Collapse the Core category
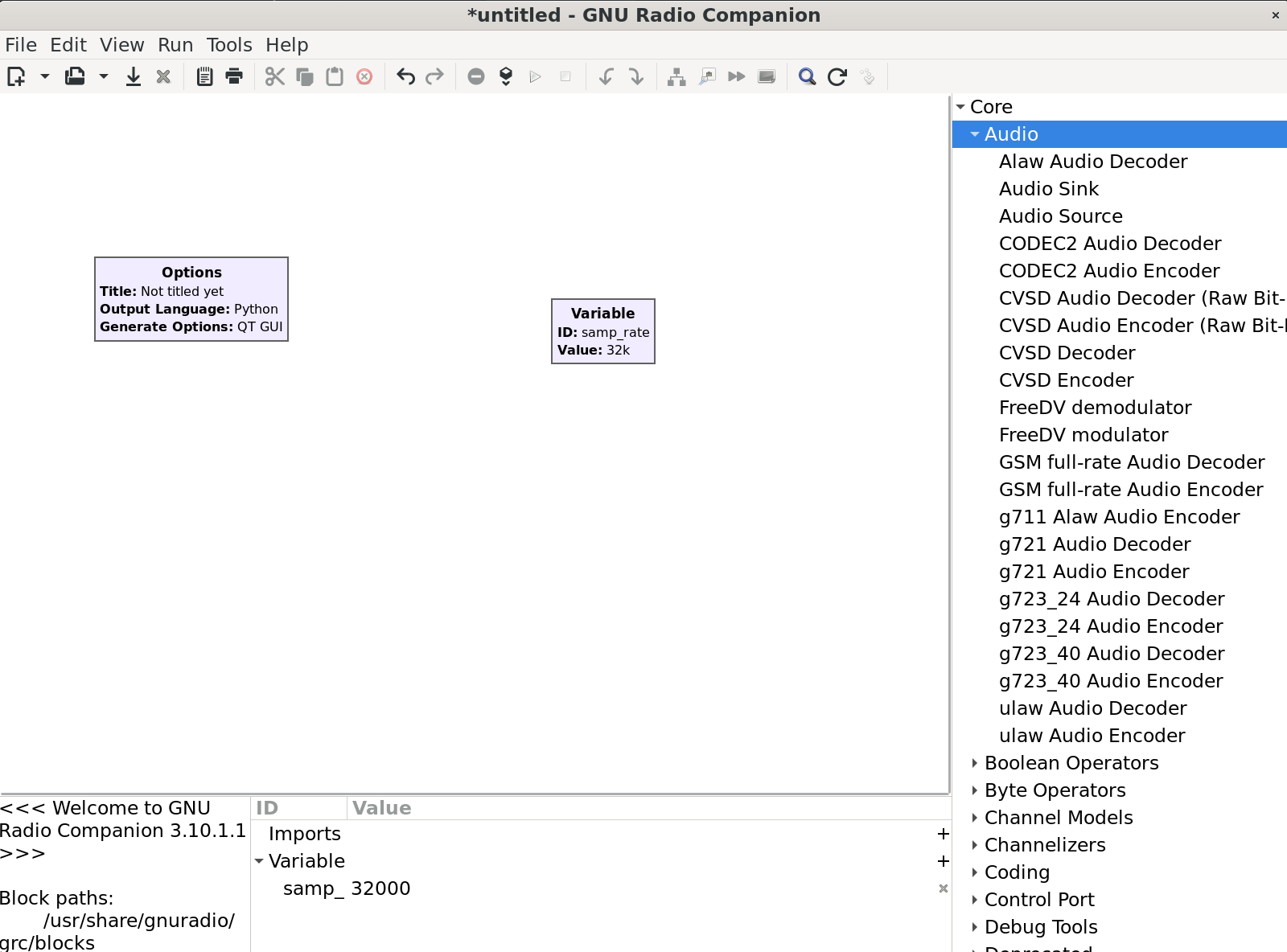 pyautogui.click(x=960, y=107)
